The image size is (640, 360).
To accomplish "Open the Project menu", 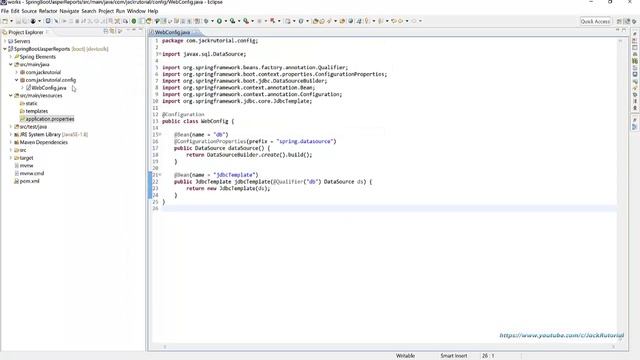I will coord(106,11).
